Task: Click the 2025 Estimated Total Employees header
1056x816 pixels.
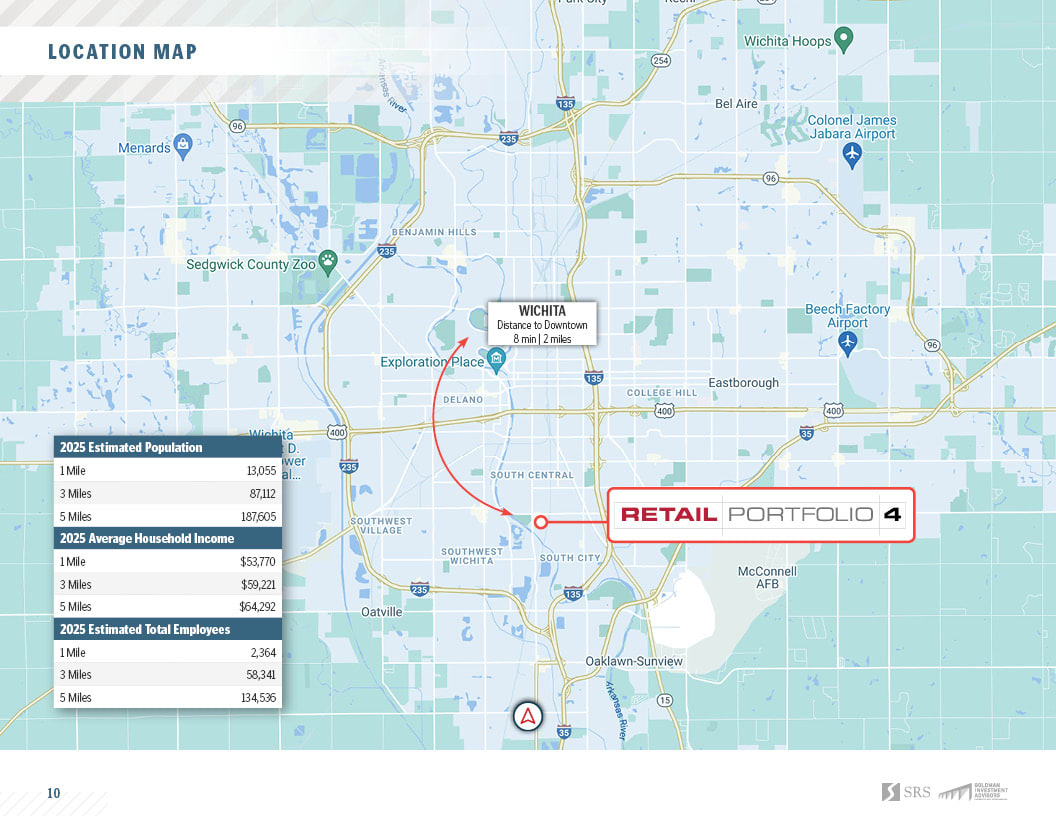Action: tap(168, 629)
